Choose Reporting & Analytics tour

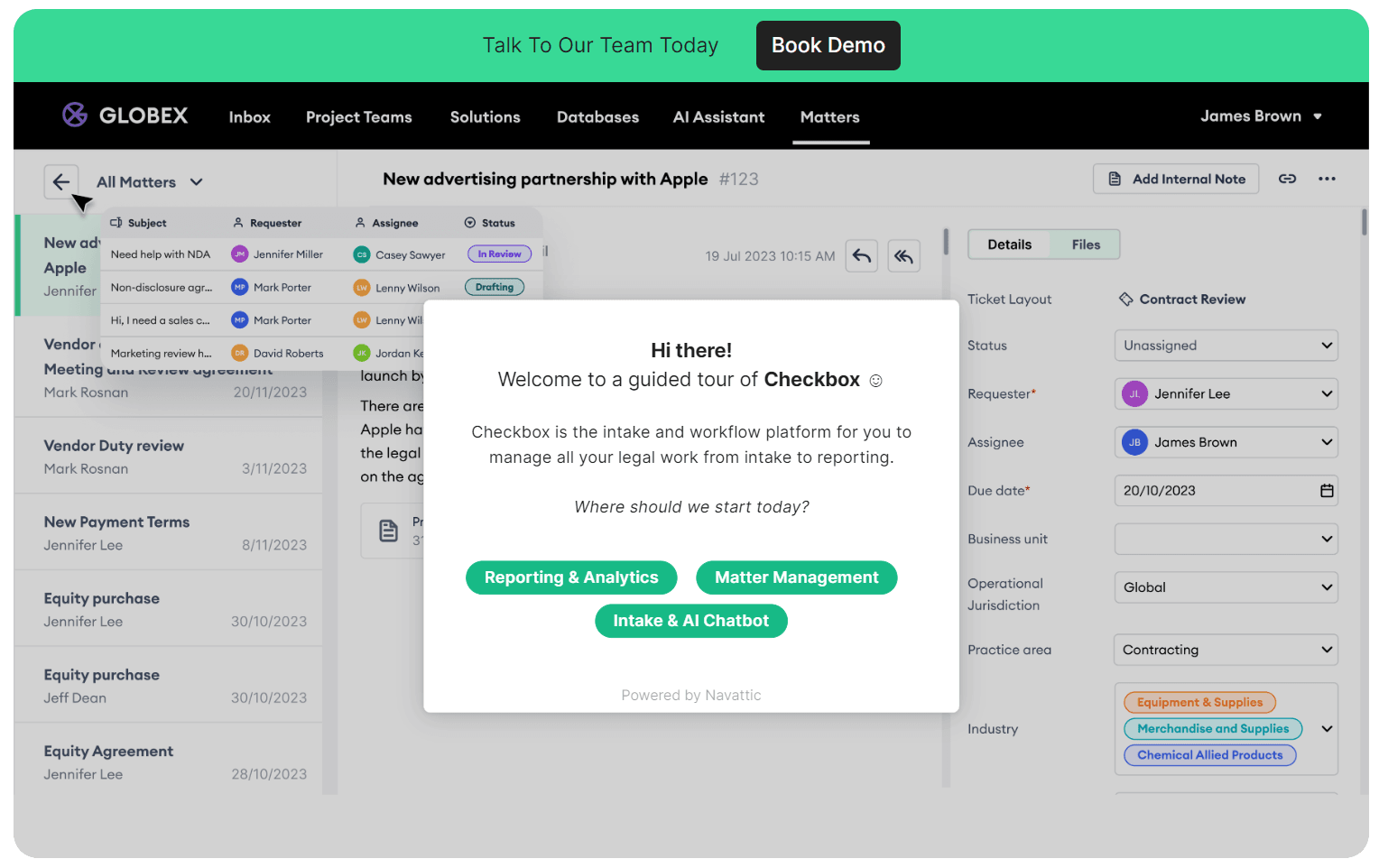571,577
